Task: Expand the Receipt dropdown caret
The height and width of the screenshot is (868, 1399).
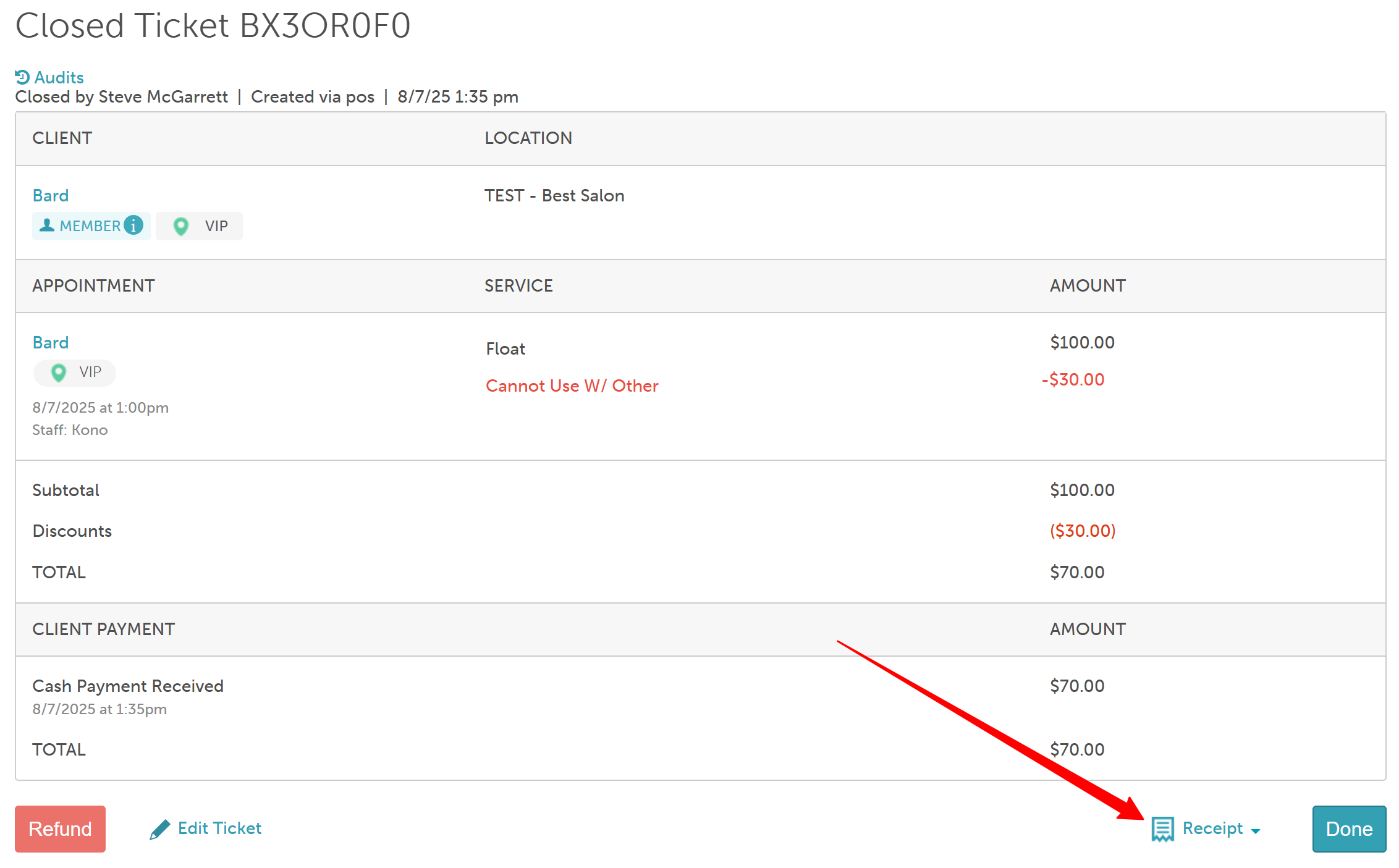Action: pyautogui.click(x=1256, y=831)
